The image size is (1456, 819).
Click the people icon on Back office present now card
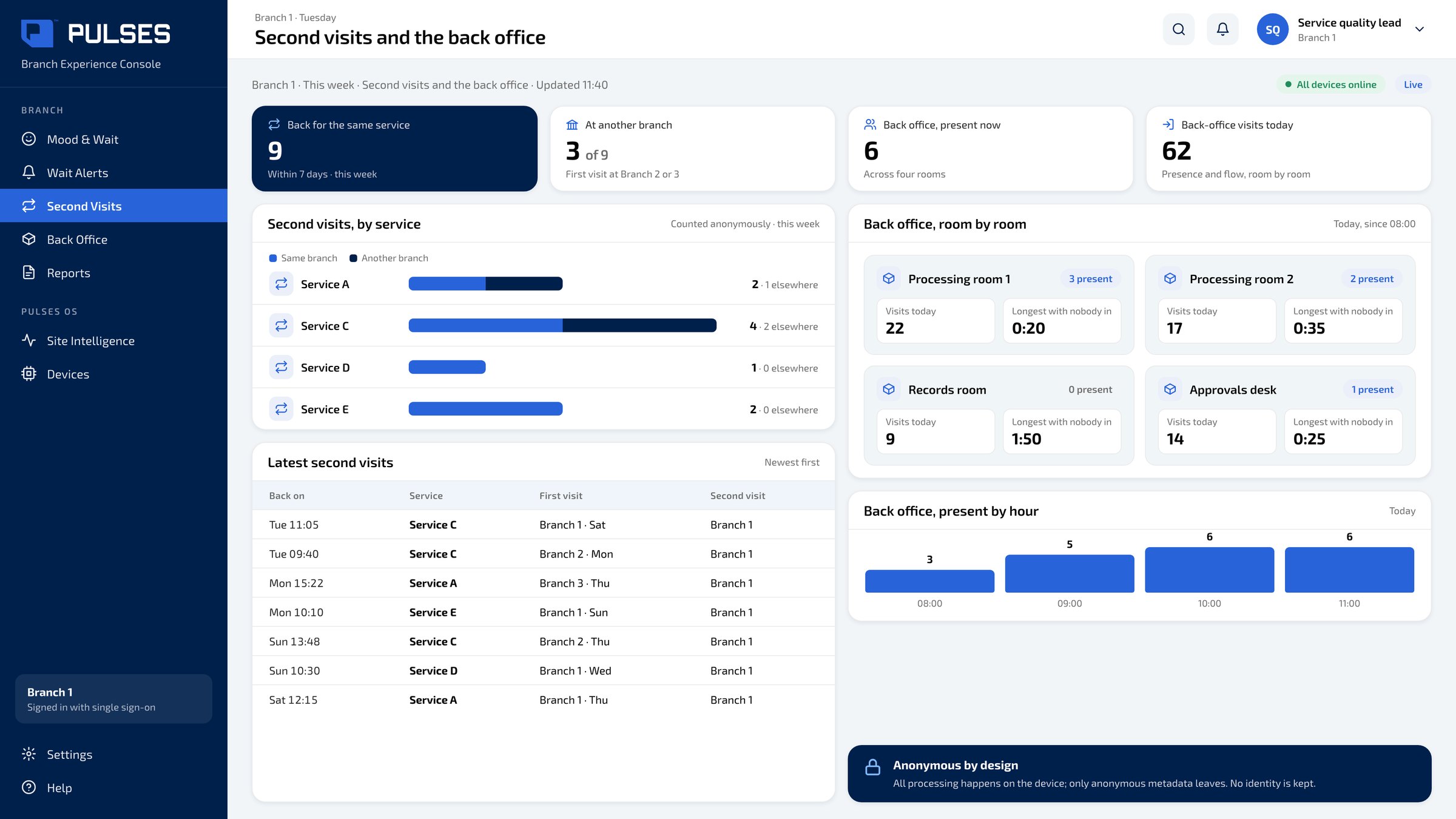870,124
